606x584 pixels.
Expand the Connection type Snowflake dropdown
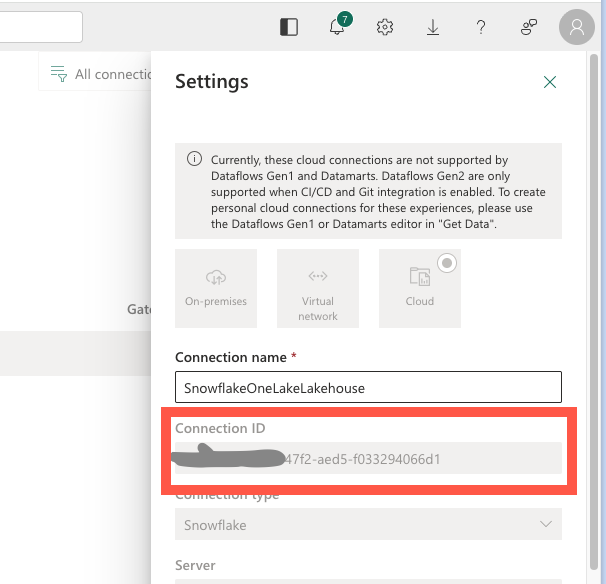[367, 524]
